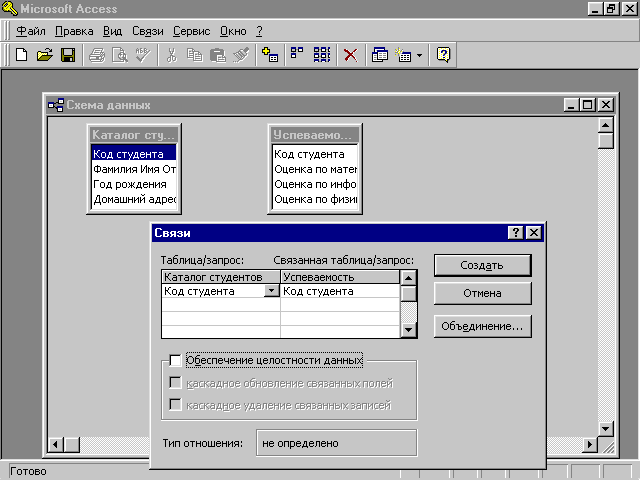Click the question mark in Связи dialog

click(516, 233)
